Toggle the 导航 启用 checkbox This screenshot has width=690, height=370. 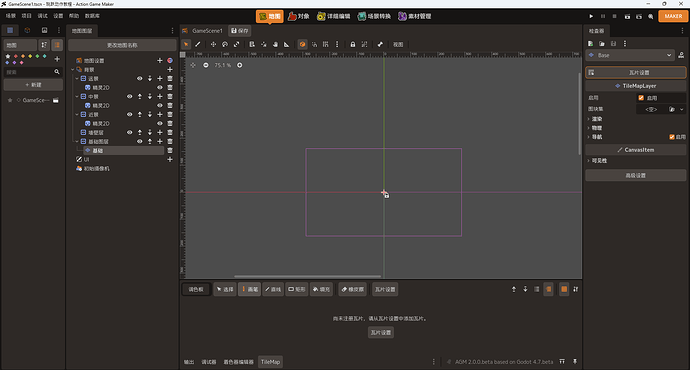pos(672,137)
